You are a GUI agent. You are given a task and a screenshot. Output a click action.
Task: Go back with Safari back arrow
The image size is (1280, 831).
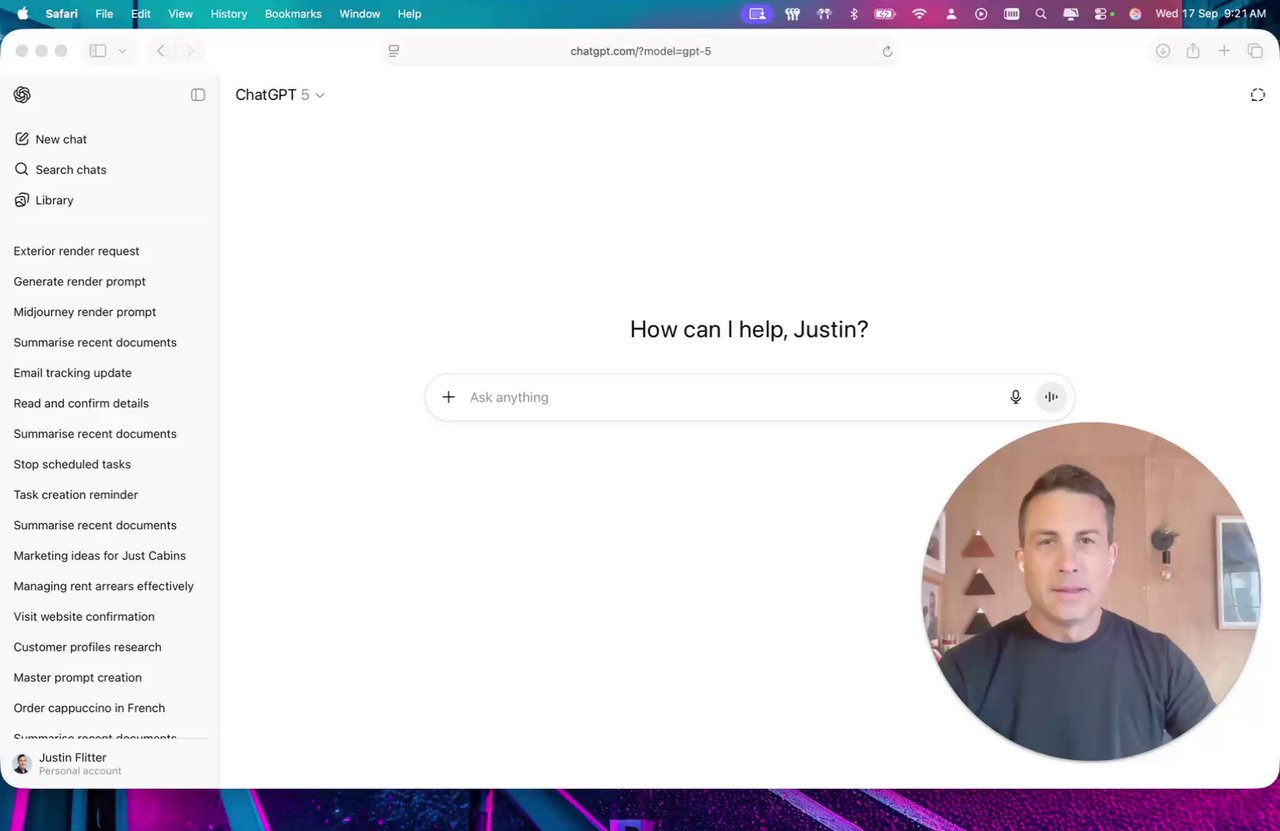pyautogui.click(x=161, y=51)
